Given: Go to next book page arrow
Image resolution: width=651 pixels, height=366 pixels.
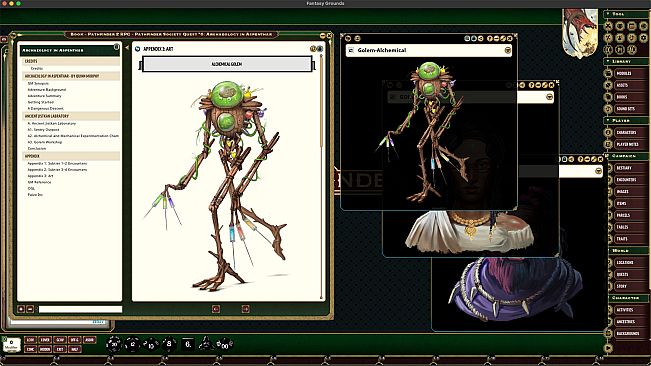Looking at the screenshot, I should [x=245, y=309].
